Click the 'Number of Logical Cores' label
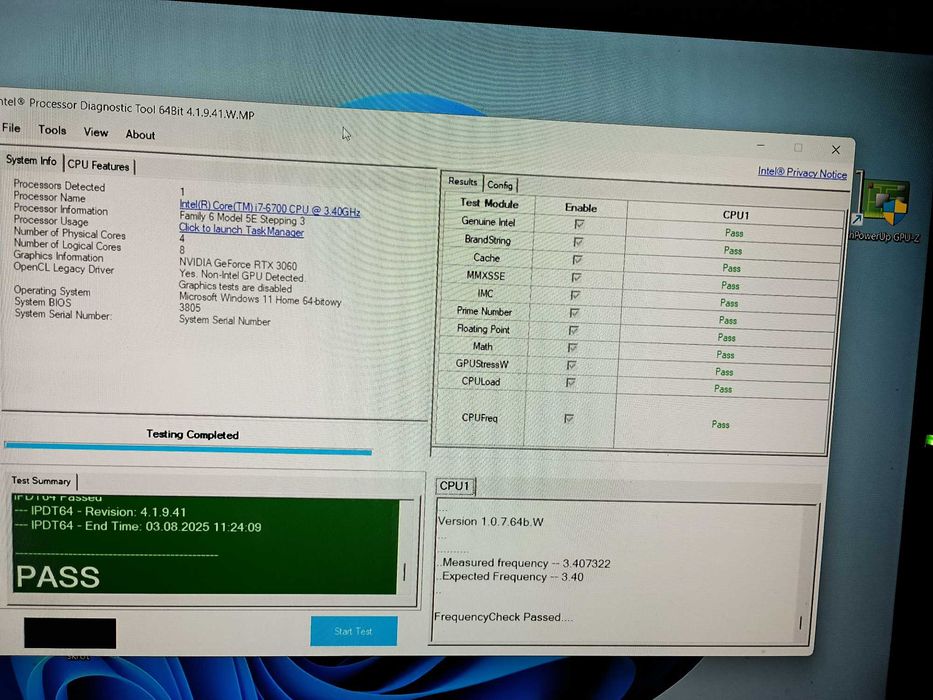 click(x=67, y=245)
